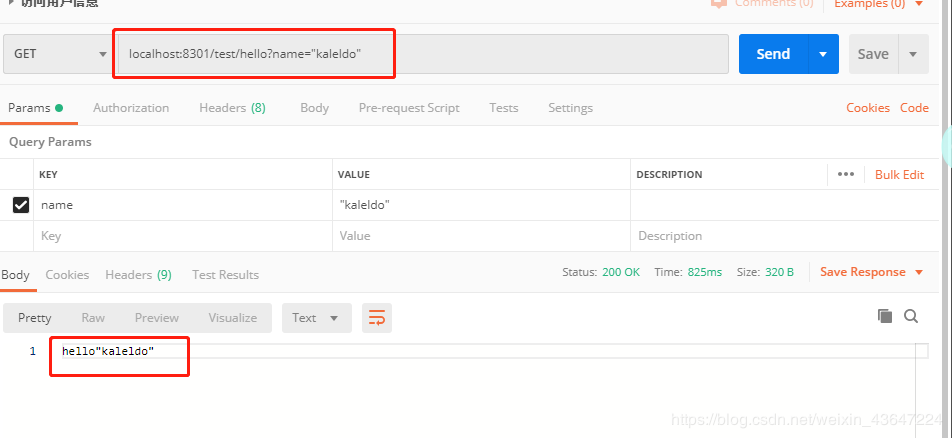Viewport: 952px width, 438px height.
Task: Toggle line wrap icon in response toolbar
Action: point(377,318)
